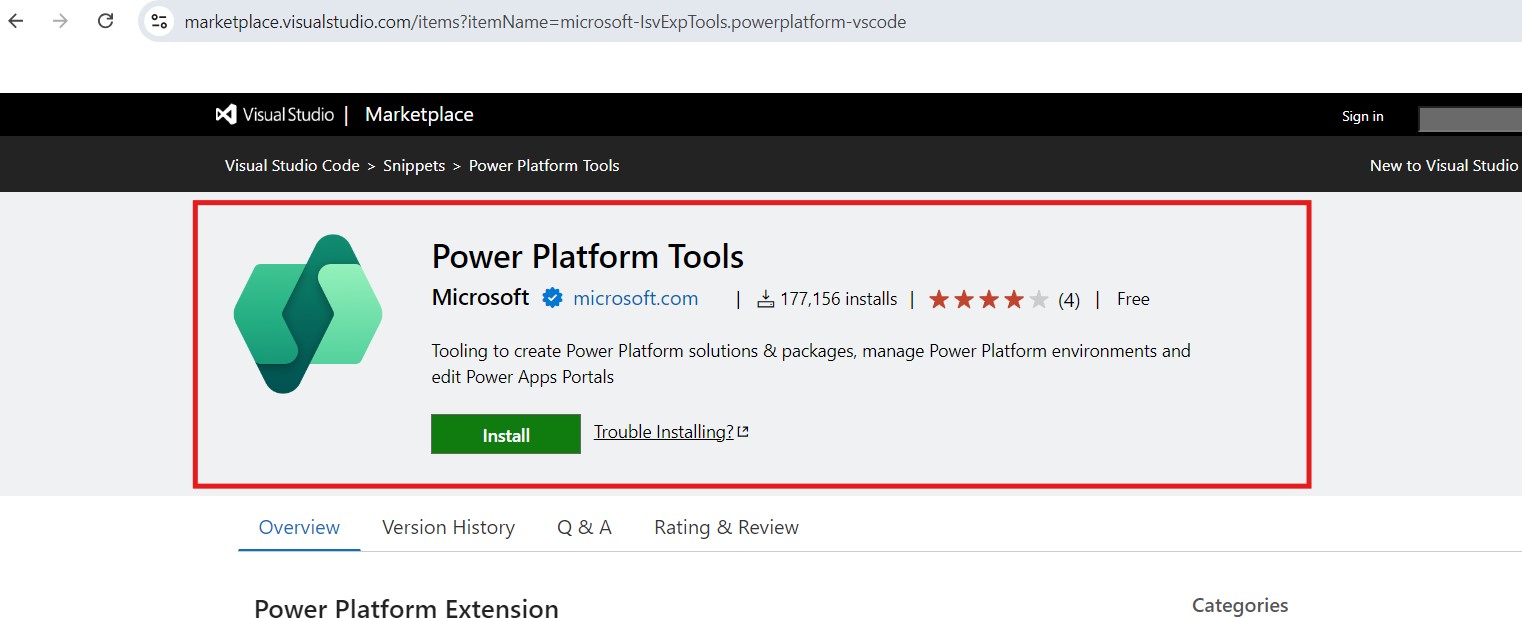Reload the page with refresh icon
The image size is (1522, 618).
click(x=105, y=21)
